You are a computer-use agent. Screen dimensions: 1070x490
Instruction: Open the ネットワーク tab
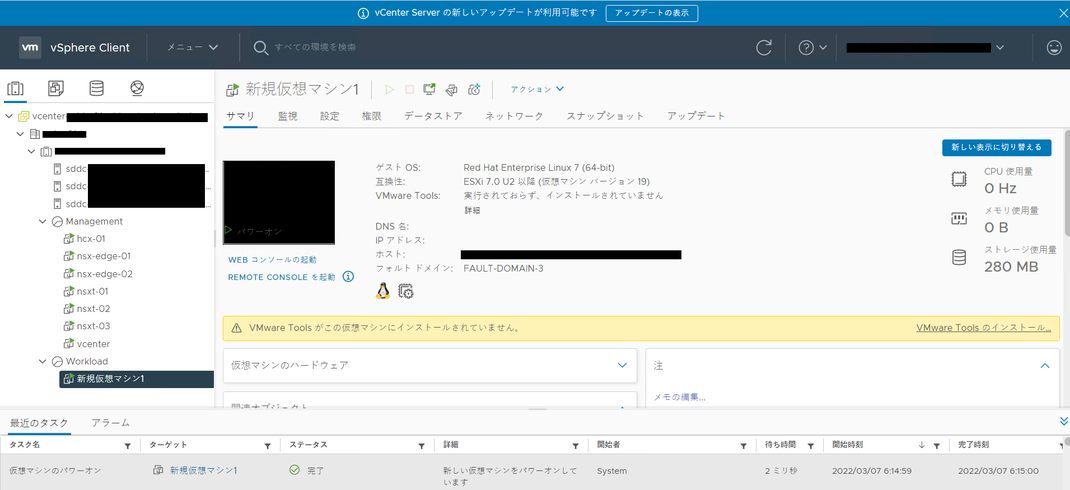[515, 116]
